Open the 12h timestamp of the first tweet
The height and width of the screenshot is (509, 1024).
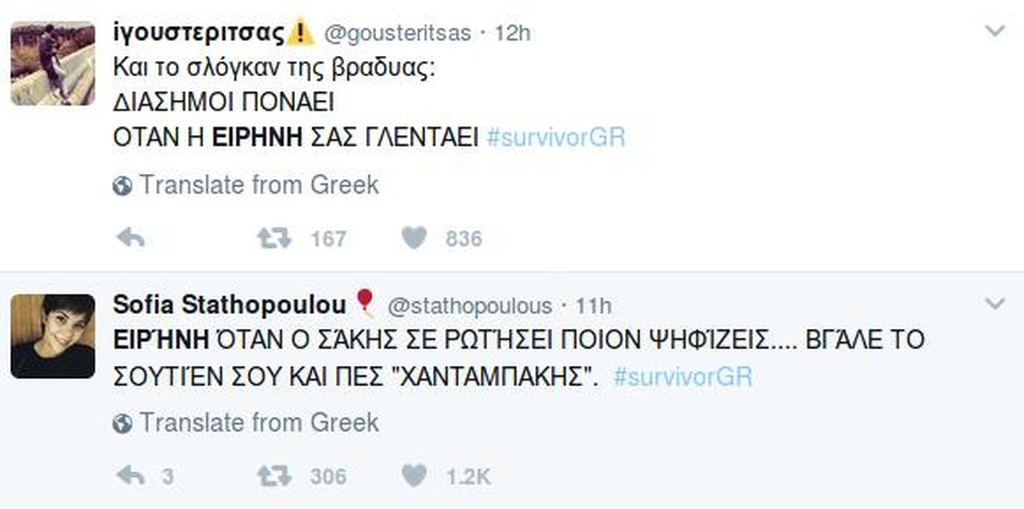pos(512,33)
